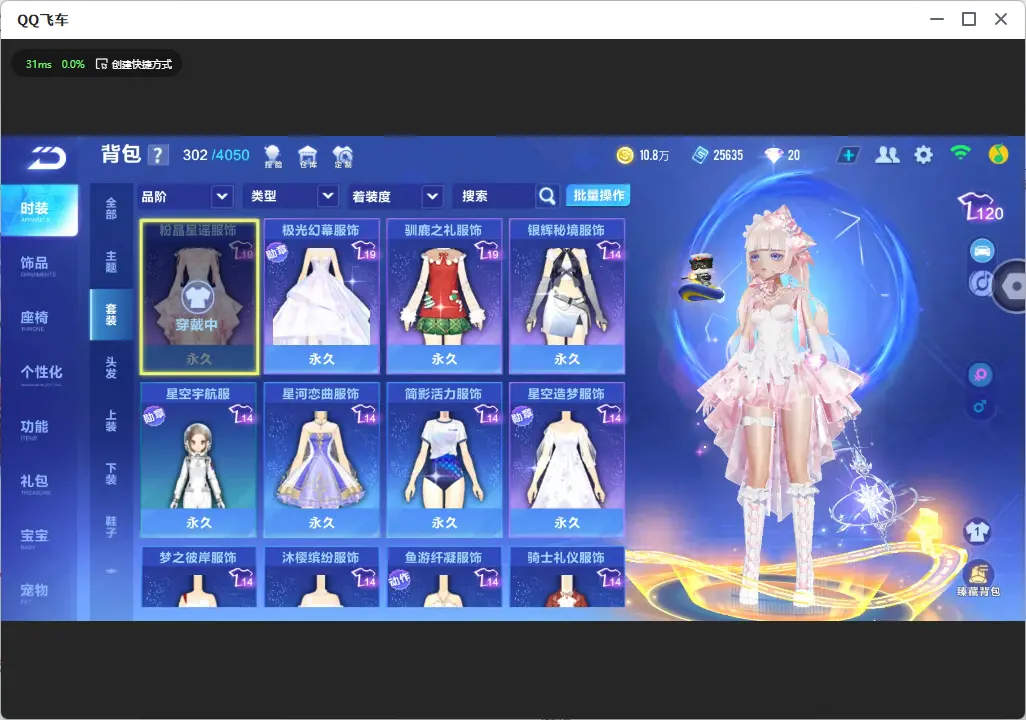Image resolution: width=1026 pixels, height=720 pixels.
Task: Switch preview to car view icon
Action: (x=982, y=251)
